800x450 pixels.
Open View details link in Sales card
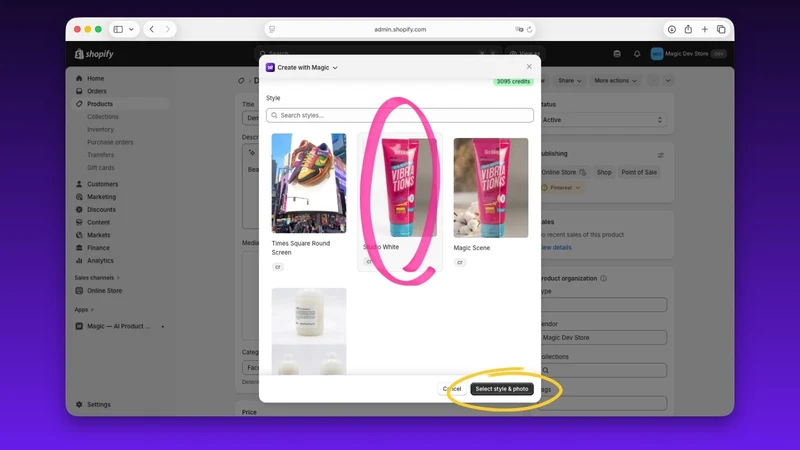556,247
